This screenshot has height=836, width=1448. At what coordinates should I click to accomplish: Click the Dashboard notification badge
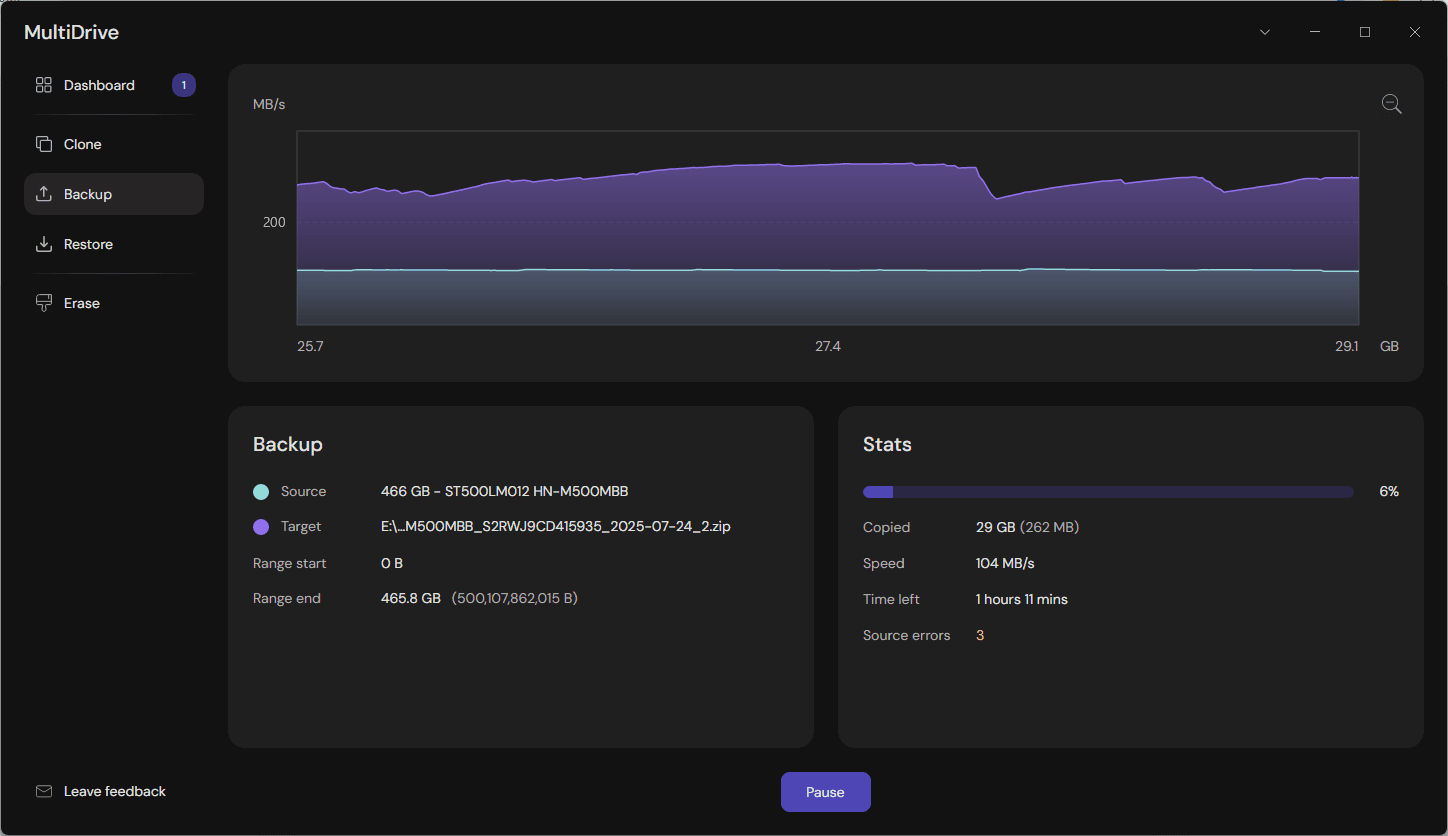click(183, 85)
